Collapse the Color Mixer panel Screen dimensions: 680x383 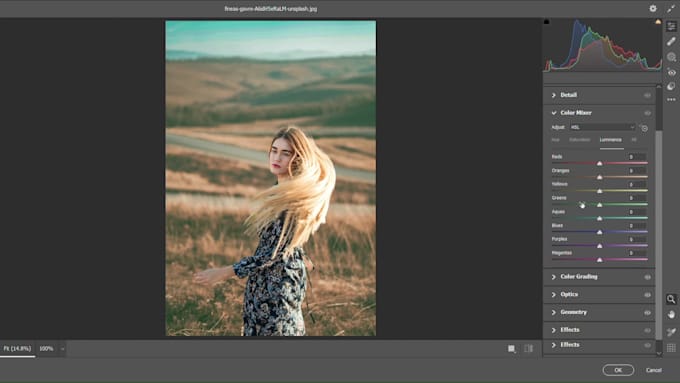[x=554, y=113]
